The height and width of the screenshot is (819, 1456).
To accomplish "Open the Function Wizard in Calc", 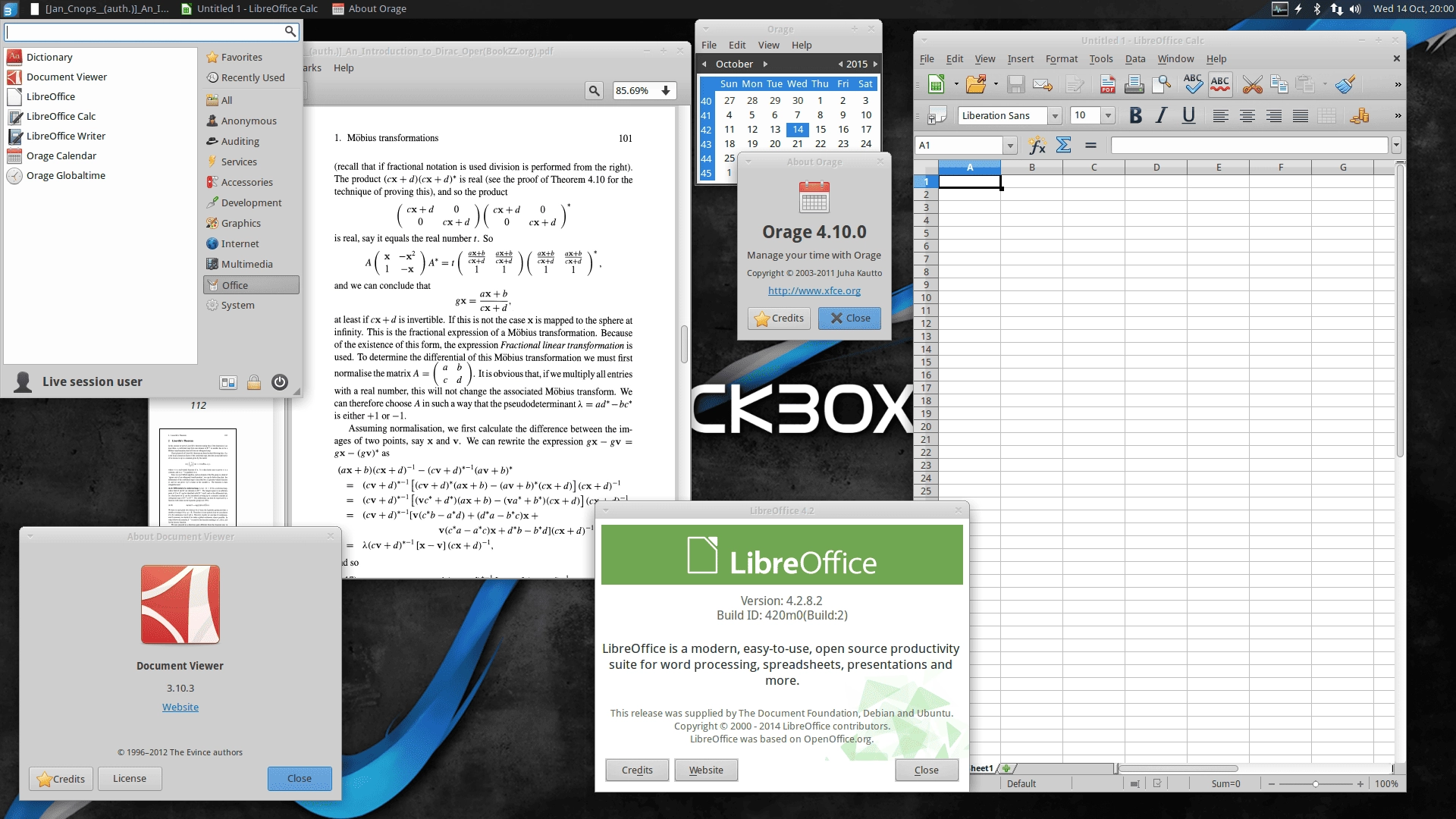I will 1037,146.
